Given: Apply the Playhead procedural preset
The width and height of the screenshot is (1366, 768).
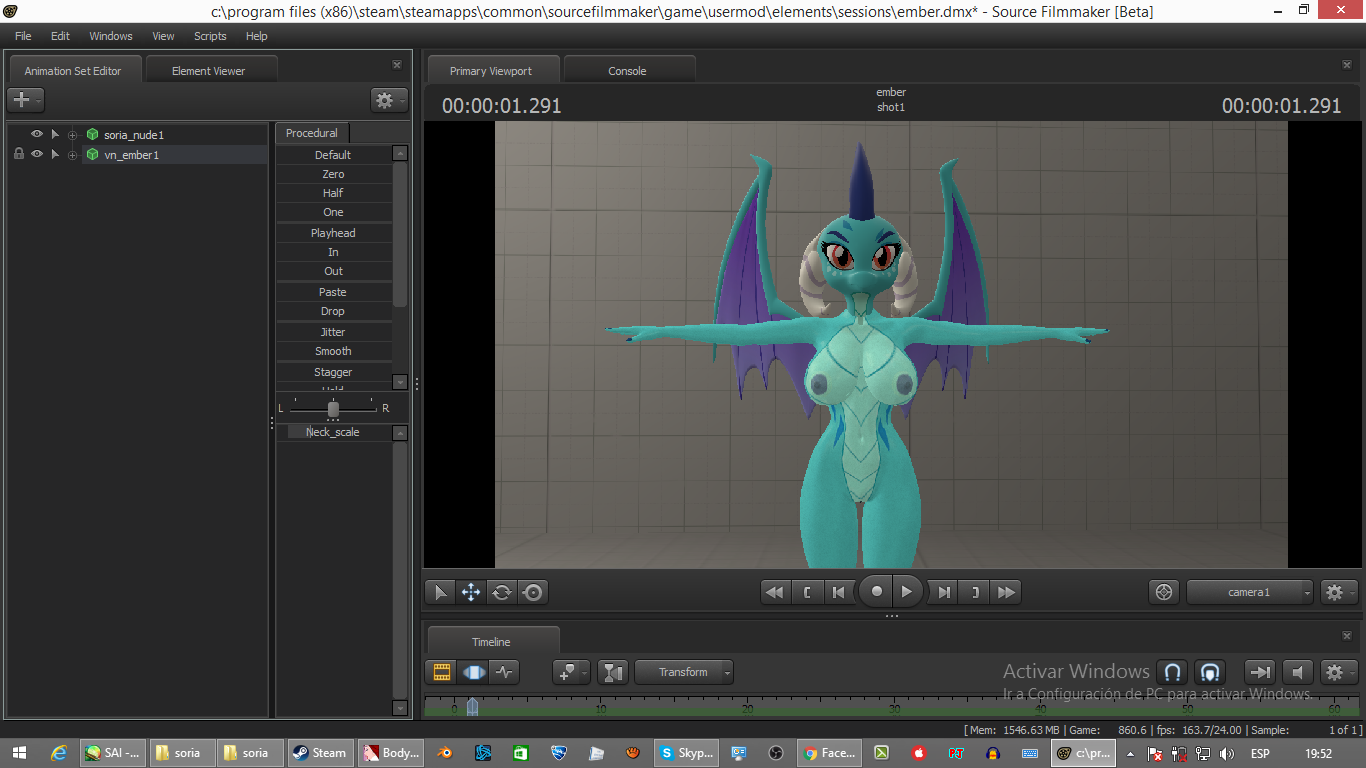Looking at the screenshot, I should pyautogui.click(x=333, y=233).
